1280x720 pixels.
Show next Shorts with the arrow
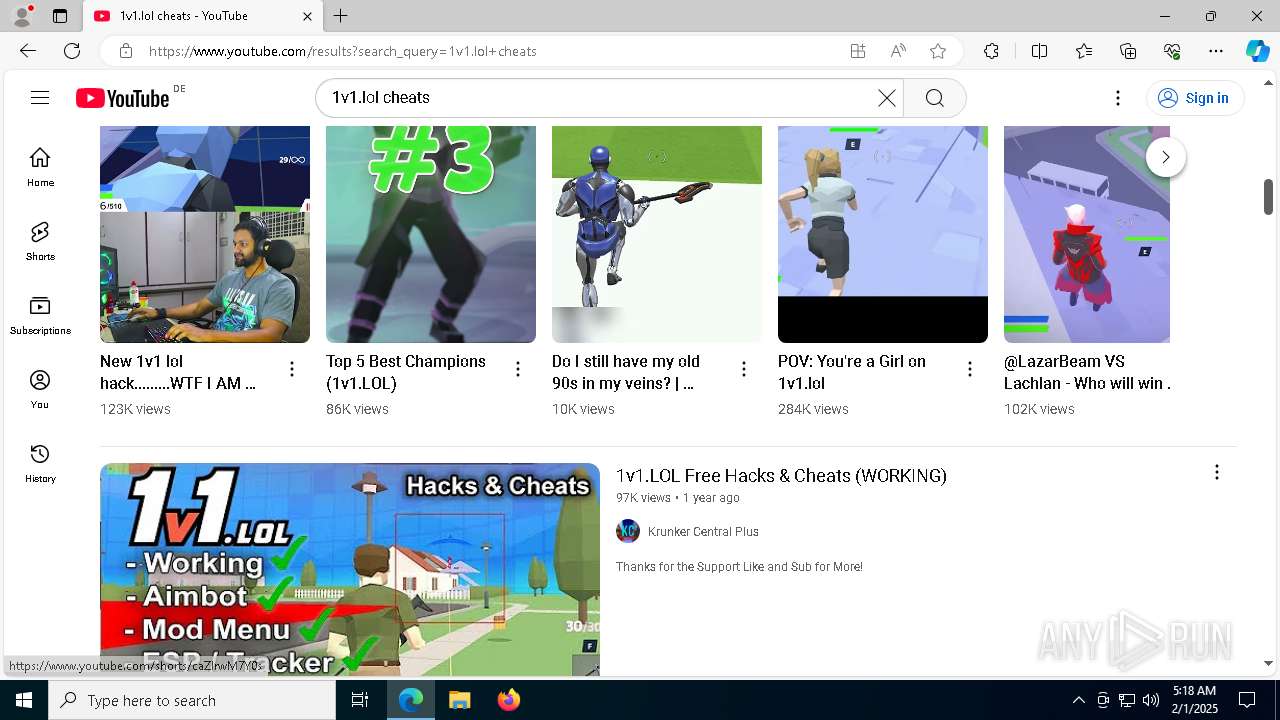pos(1165,157)
